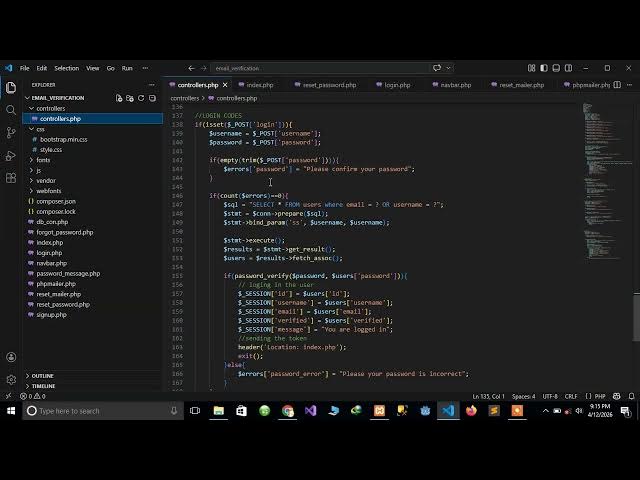
Task: Open the Manage gear icon
Action: (x=11, y=380)
